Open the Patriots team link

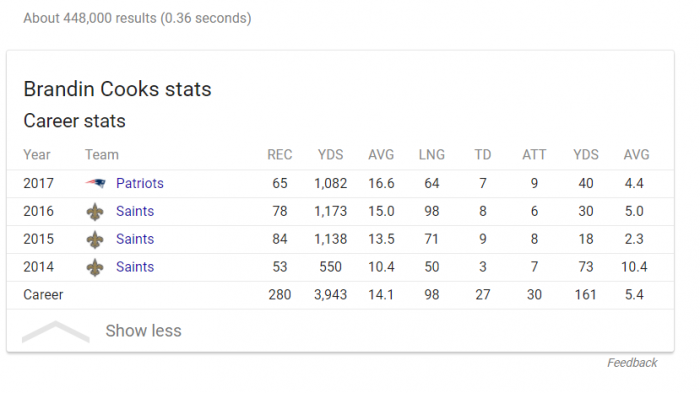coord(140,183)
